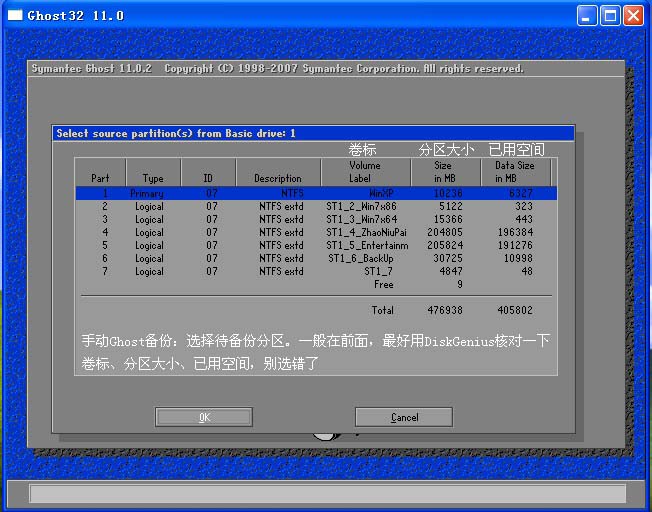This screenshot has height=512, width=652.
Task: Select the ST1_3_Win7x64 partition row
Action: coord(316,219)
